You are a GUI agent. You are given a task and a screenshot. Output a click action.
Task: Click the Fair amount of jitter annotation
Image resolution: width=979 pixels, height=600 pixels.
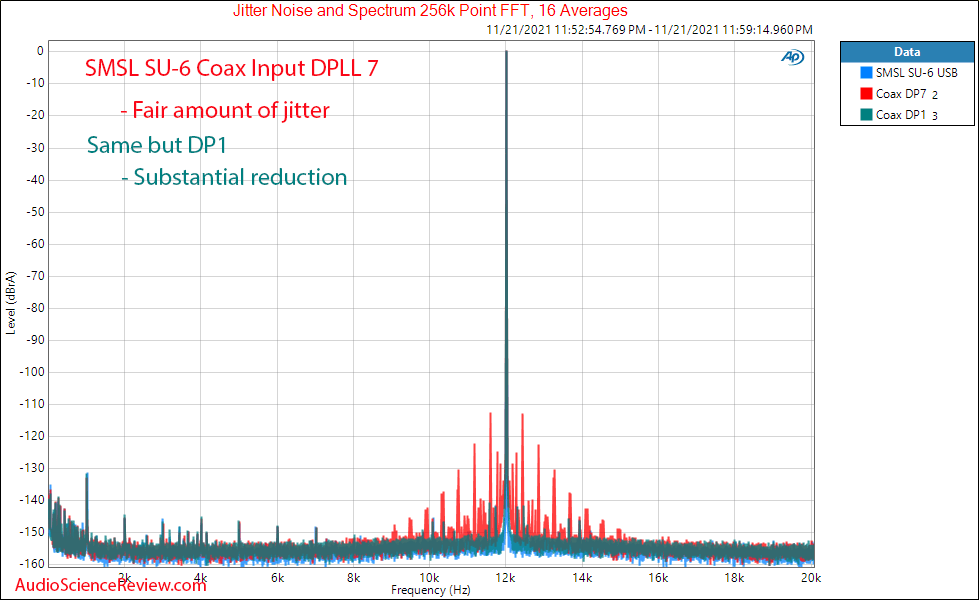click(x=225, y=111)
